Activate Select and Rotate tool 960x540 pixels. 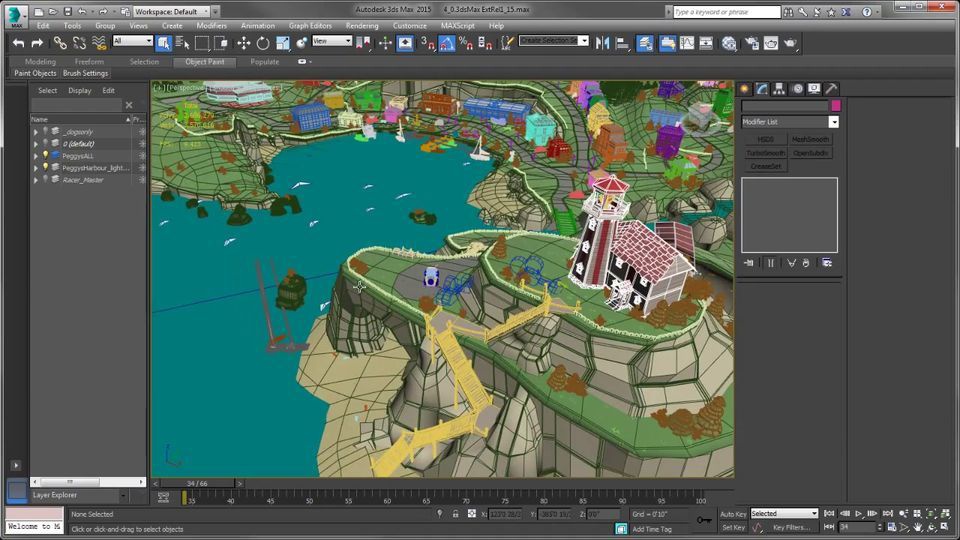pyautogui.click(x=263, y=43)
